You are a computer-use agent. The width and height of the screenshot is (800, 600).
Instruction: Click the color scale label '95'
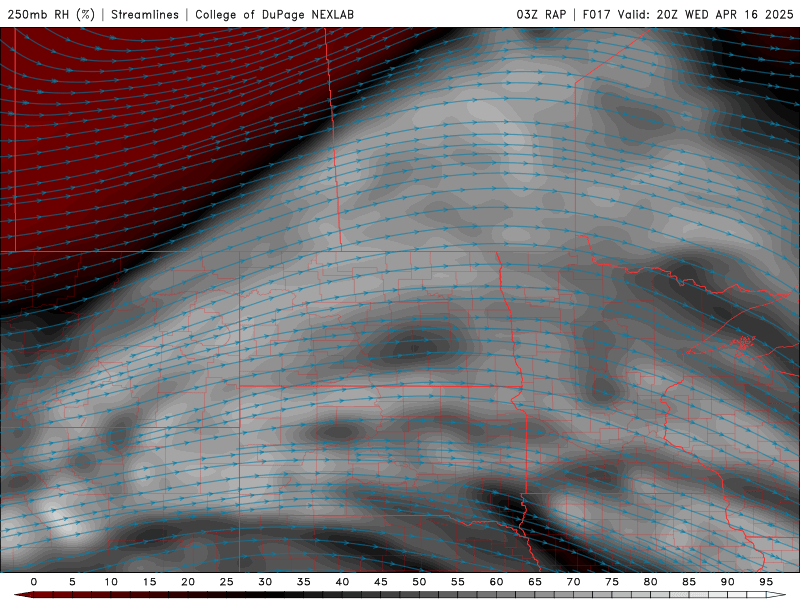click(766, 582)
